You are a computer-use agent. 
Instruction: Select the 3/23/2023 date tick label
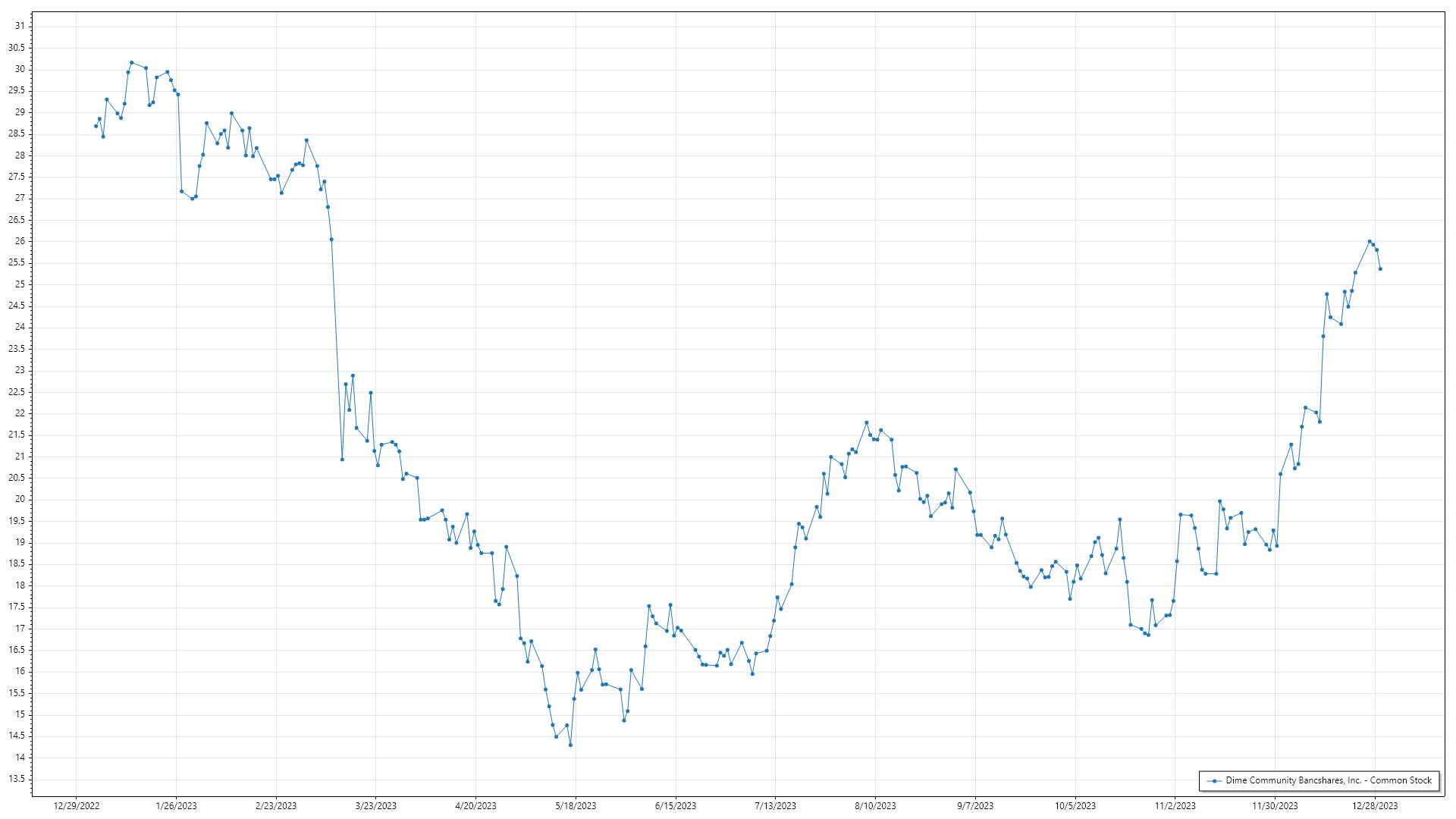pos(376,805)
